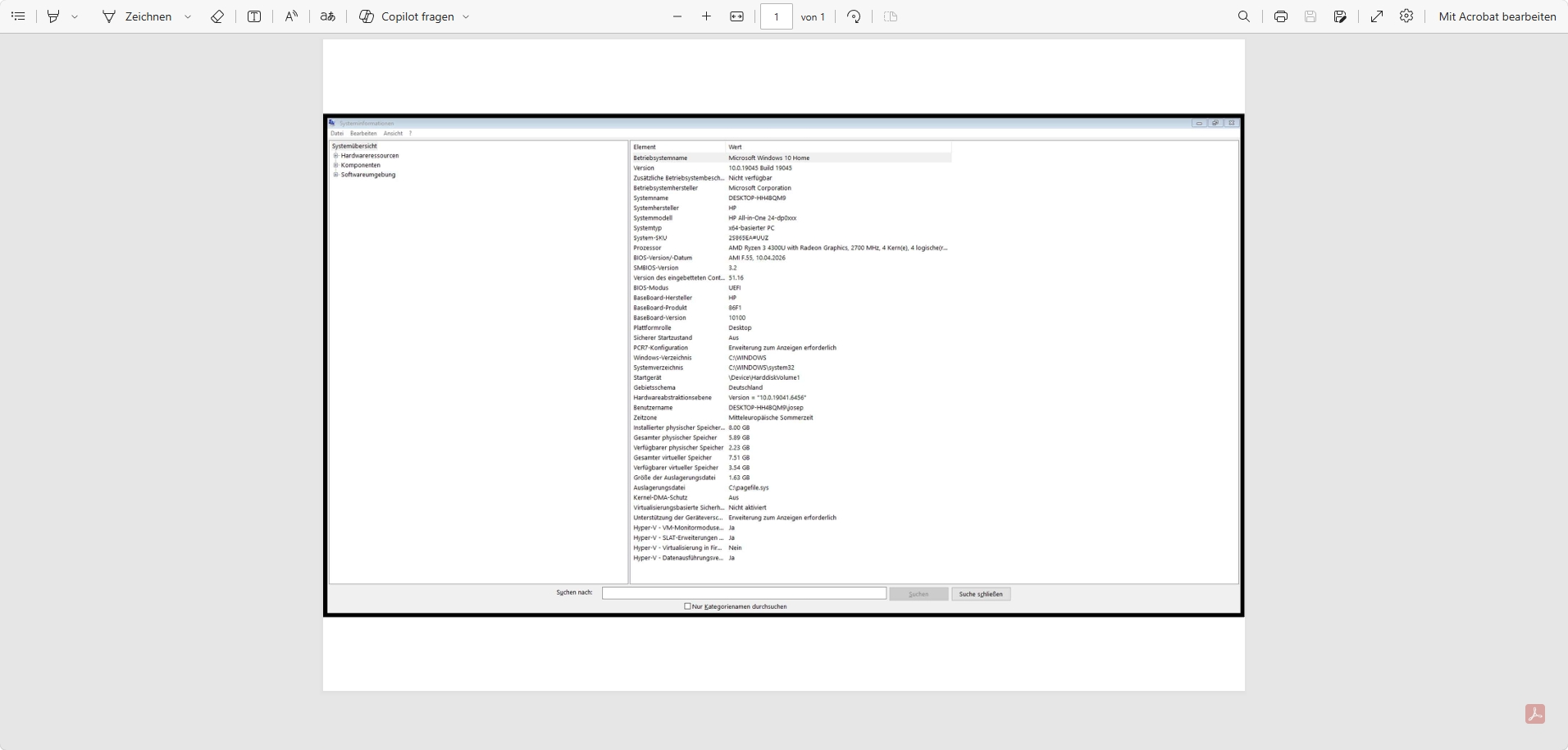Screen dimensions: 1568x750
Task: Click the red Acrobat badge icon
Action: (1535, 714)
